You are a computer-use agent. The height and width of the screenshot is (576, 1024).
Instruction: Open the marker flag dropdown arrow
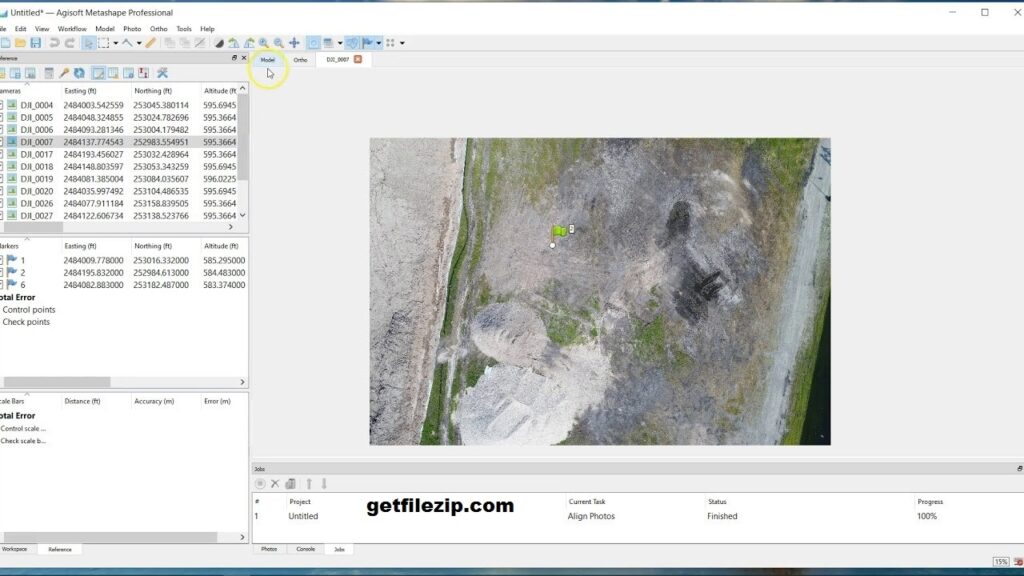[x=380, y=43]
